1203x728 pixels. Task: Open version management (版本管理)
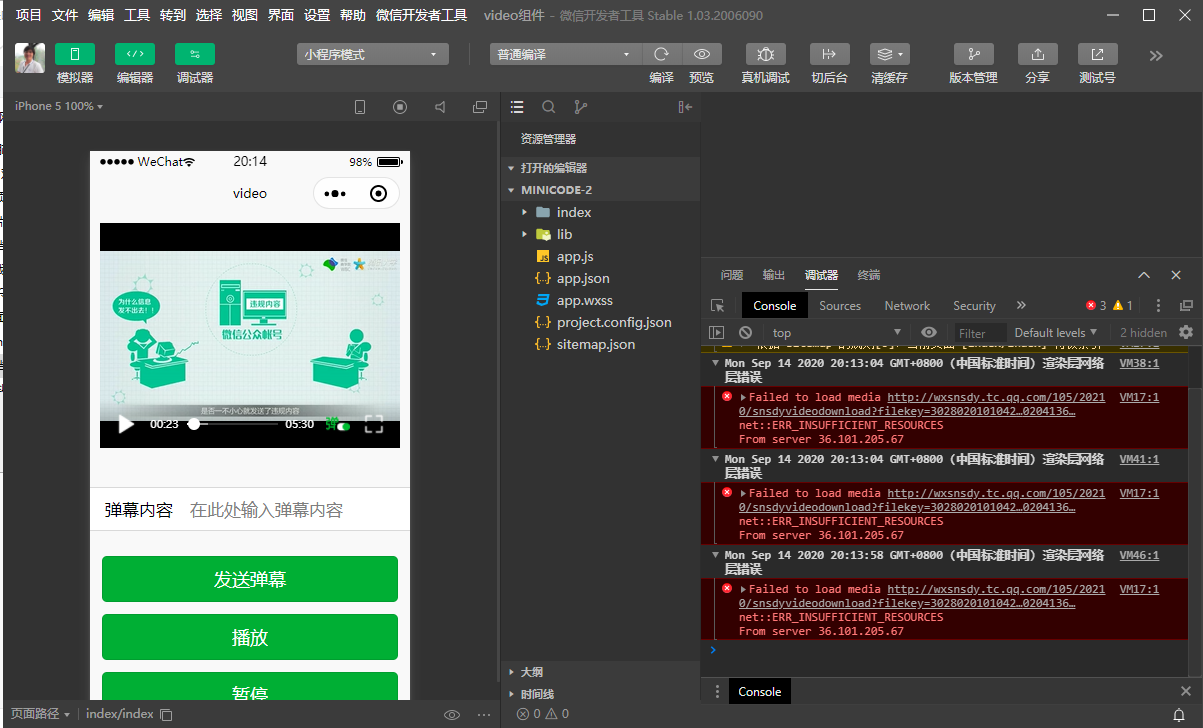pos(973,54)
